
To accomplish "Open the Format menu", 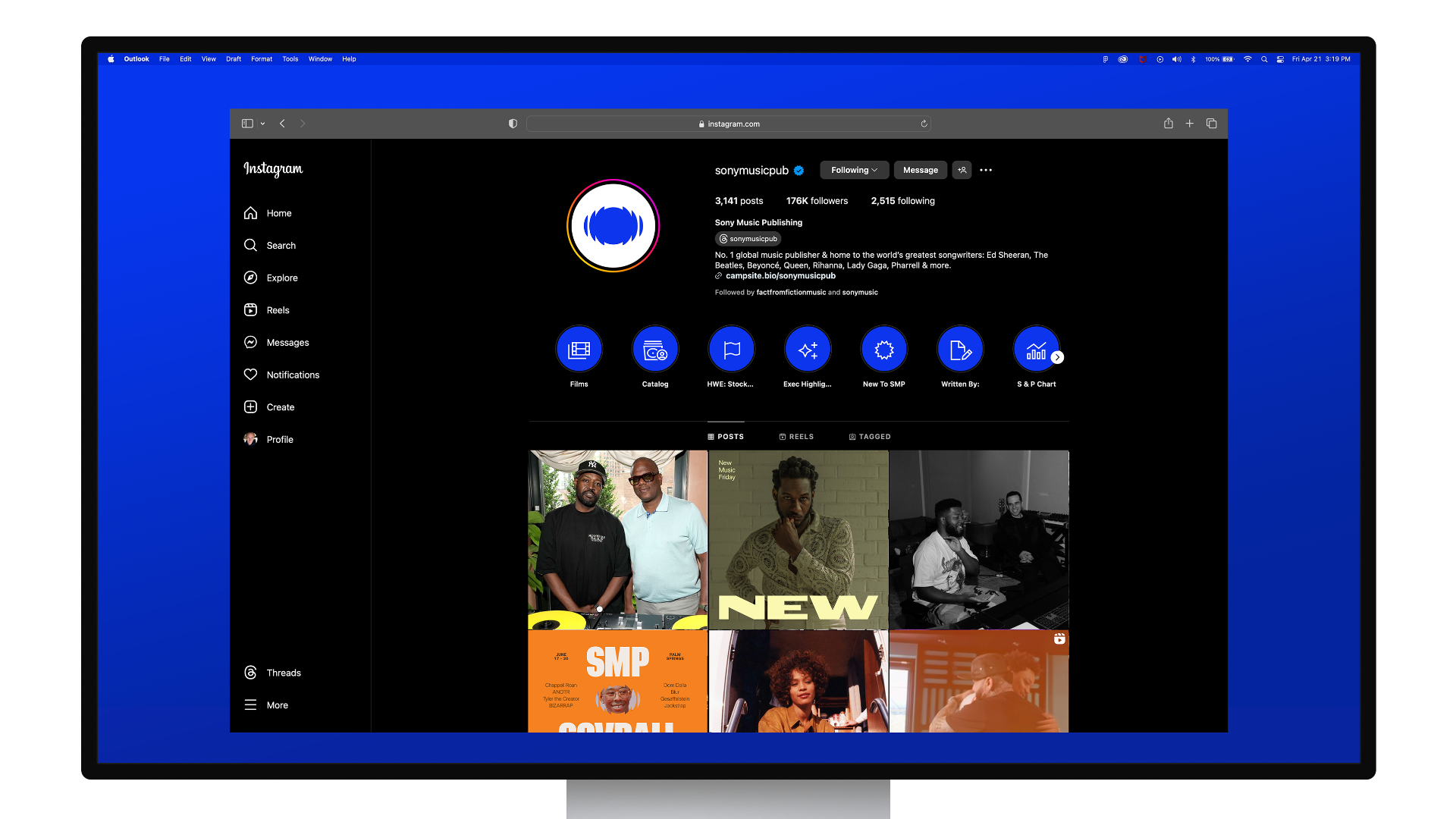I will pyautogui.click(x=262, y=59).
